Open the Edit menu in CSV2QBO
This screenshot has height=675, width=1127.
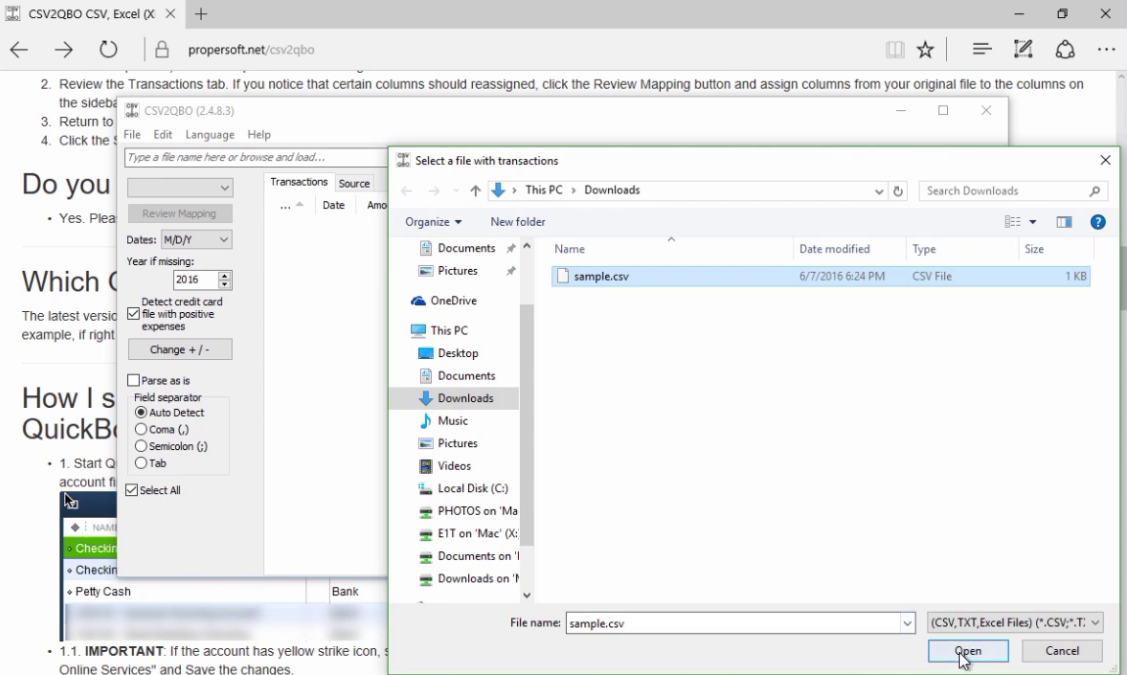162,134
